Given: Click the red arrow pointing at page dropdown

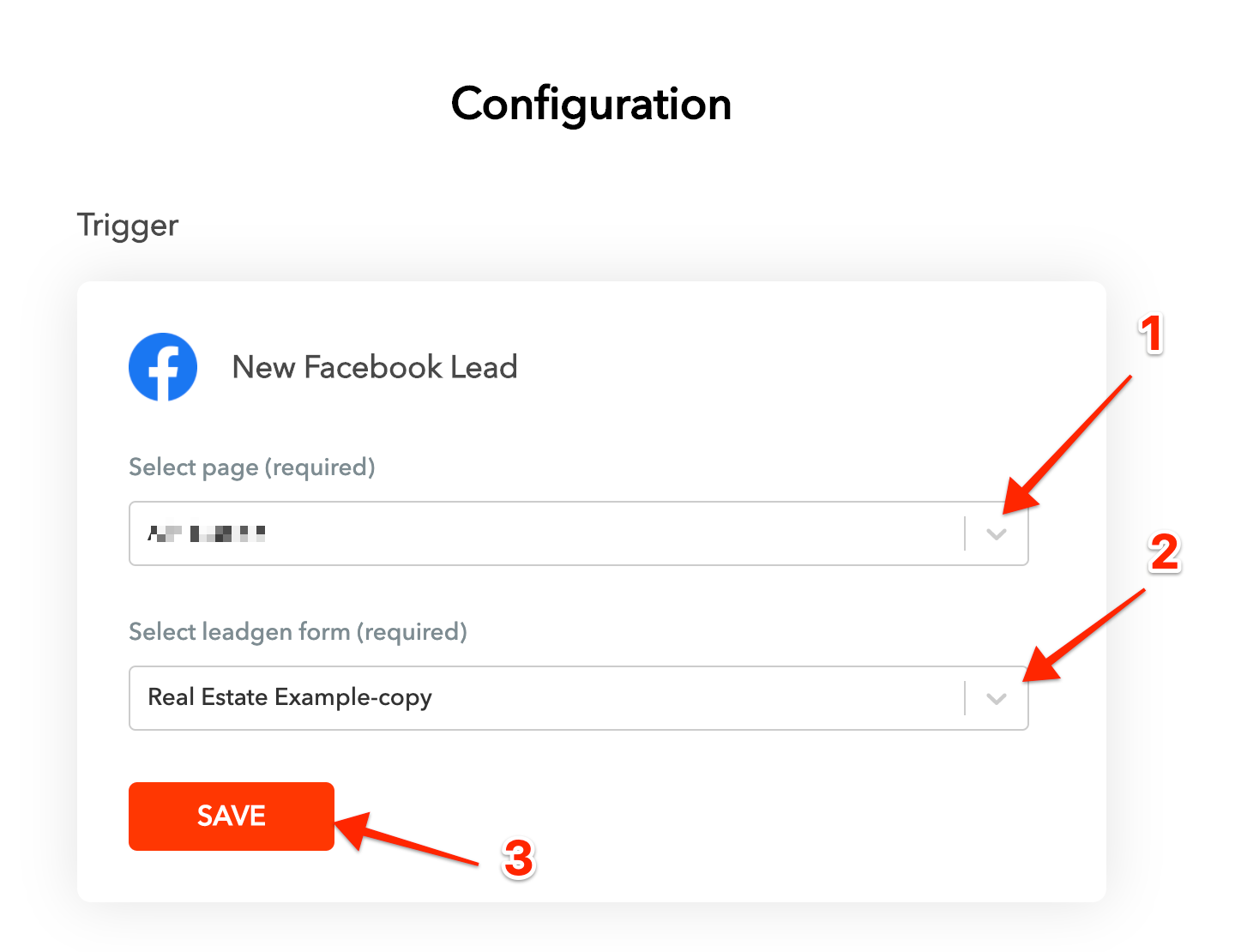Looking at the screenshot, I should (x=1067, y=443).
